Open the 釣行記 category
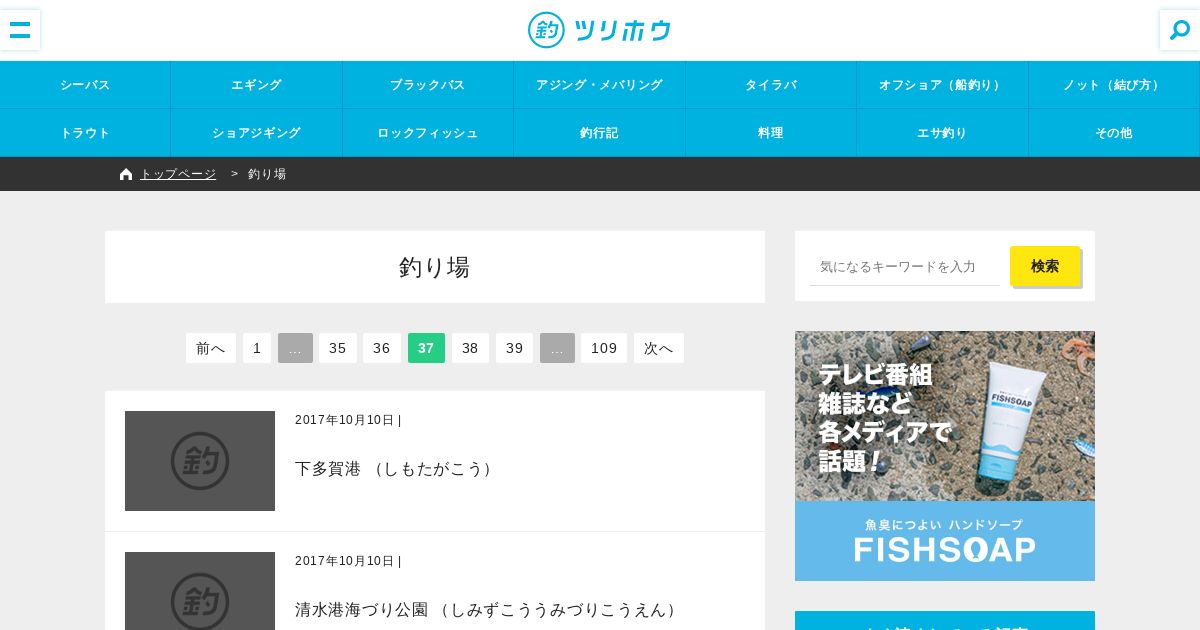The height and width of the screenshot is (630, 1200). coord(599,133)
